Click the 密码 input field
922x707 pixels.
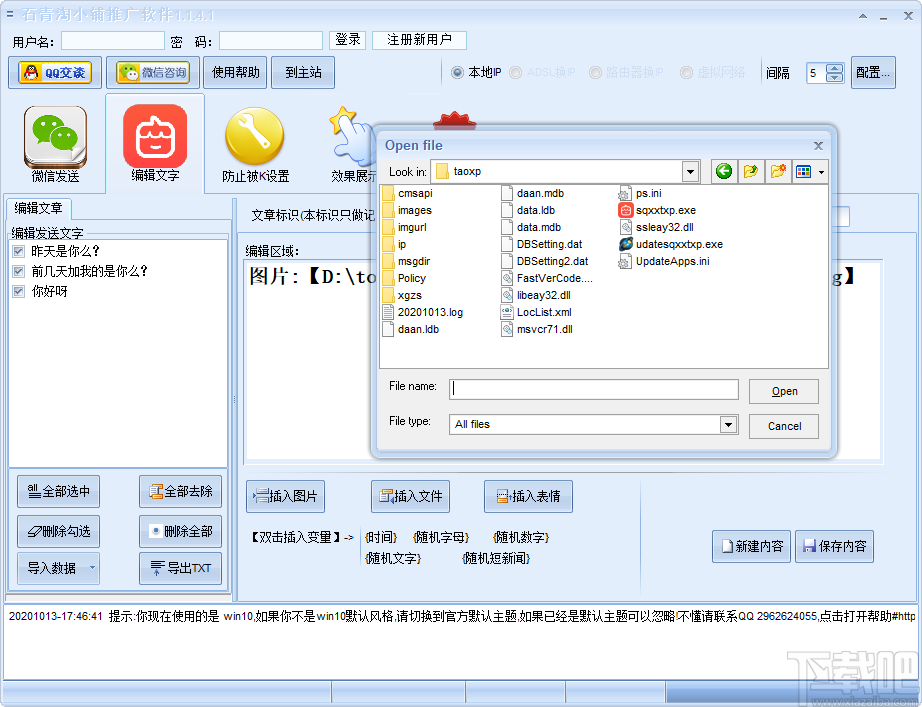coord(271,41)
